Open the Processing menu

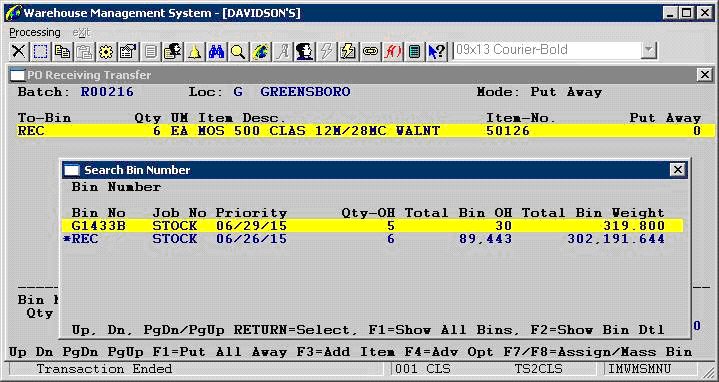35,33
